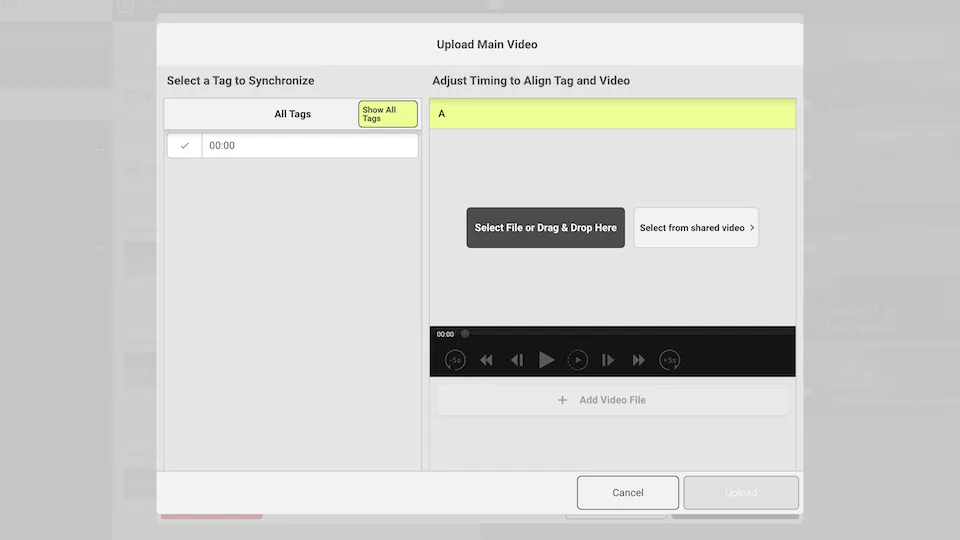Click Select File or Drag & Drop Here

point(546,228)
